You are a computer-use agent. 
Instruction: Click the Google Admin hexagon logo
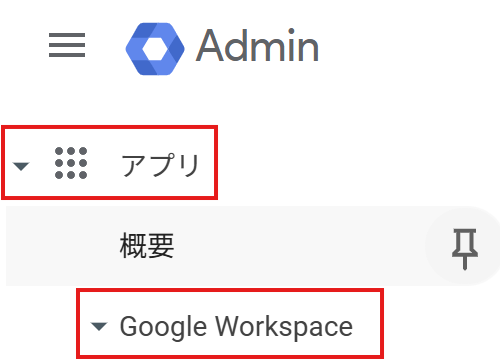click(155, 49)
